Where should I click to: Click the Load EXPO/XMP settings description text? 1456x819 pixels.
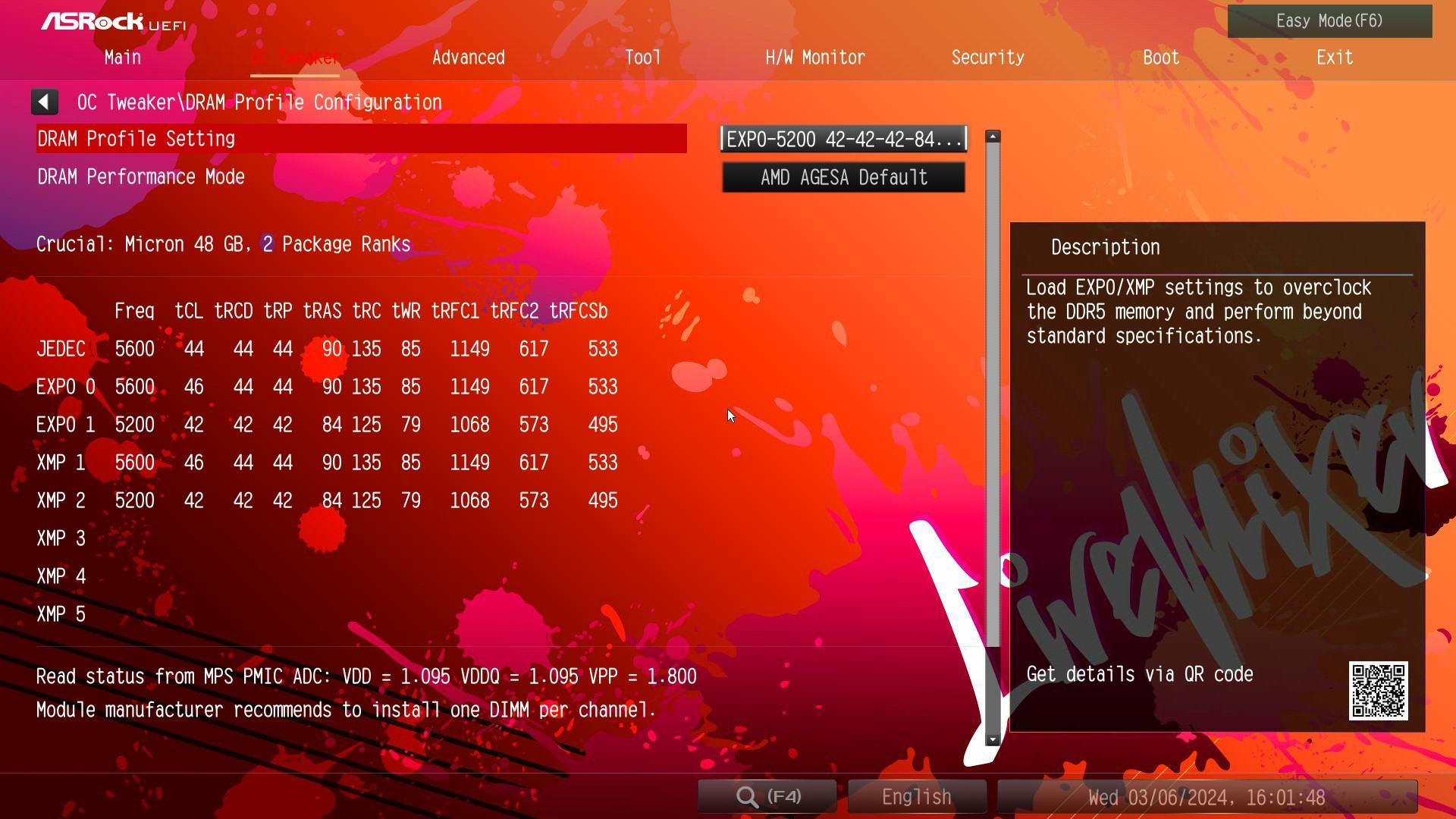(1199, 312)
